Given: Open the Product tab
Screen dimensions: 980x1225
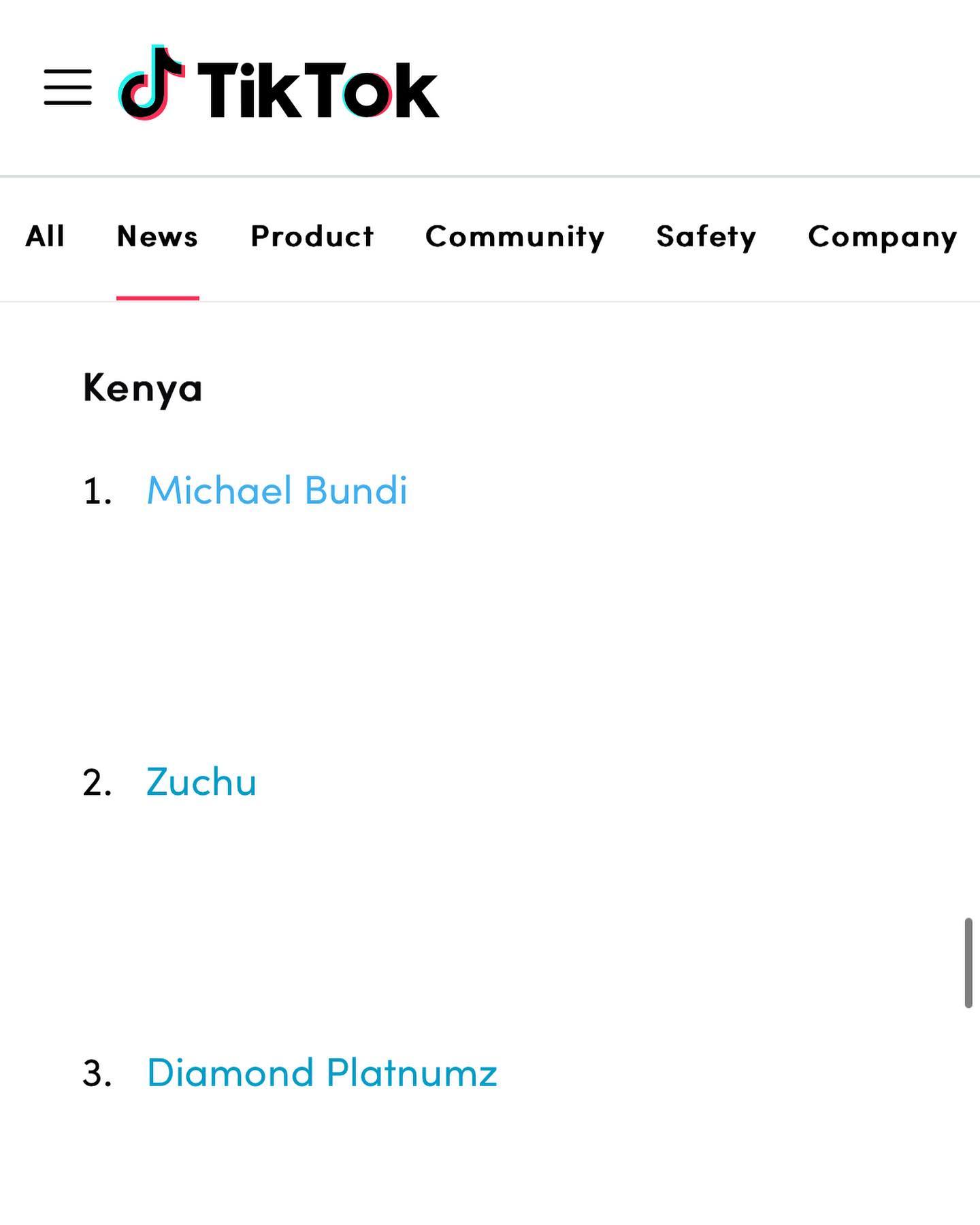Looking at the screenshot, I should (312, 237).
